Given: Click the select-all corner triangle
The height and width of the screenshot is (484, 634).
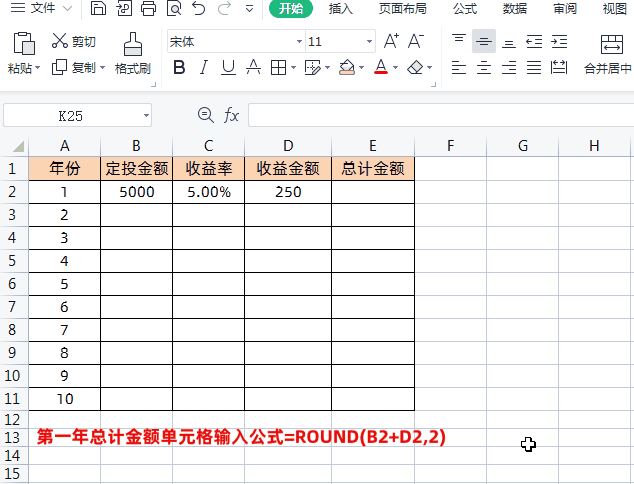Looking at the screenshot, I should click(x=18, y=146).
